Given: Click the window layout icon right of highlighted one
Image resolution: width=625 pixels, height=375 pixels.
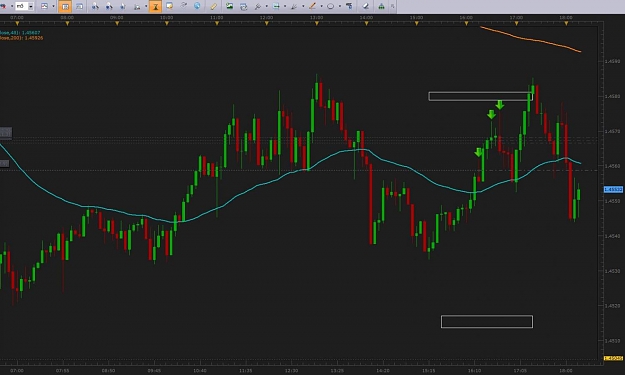Looking at the screenshot, I should (x=79, y=6).
